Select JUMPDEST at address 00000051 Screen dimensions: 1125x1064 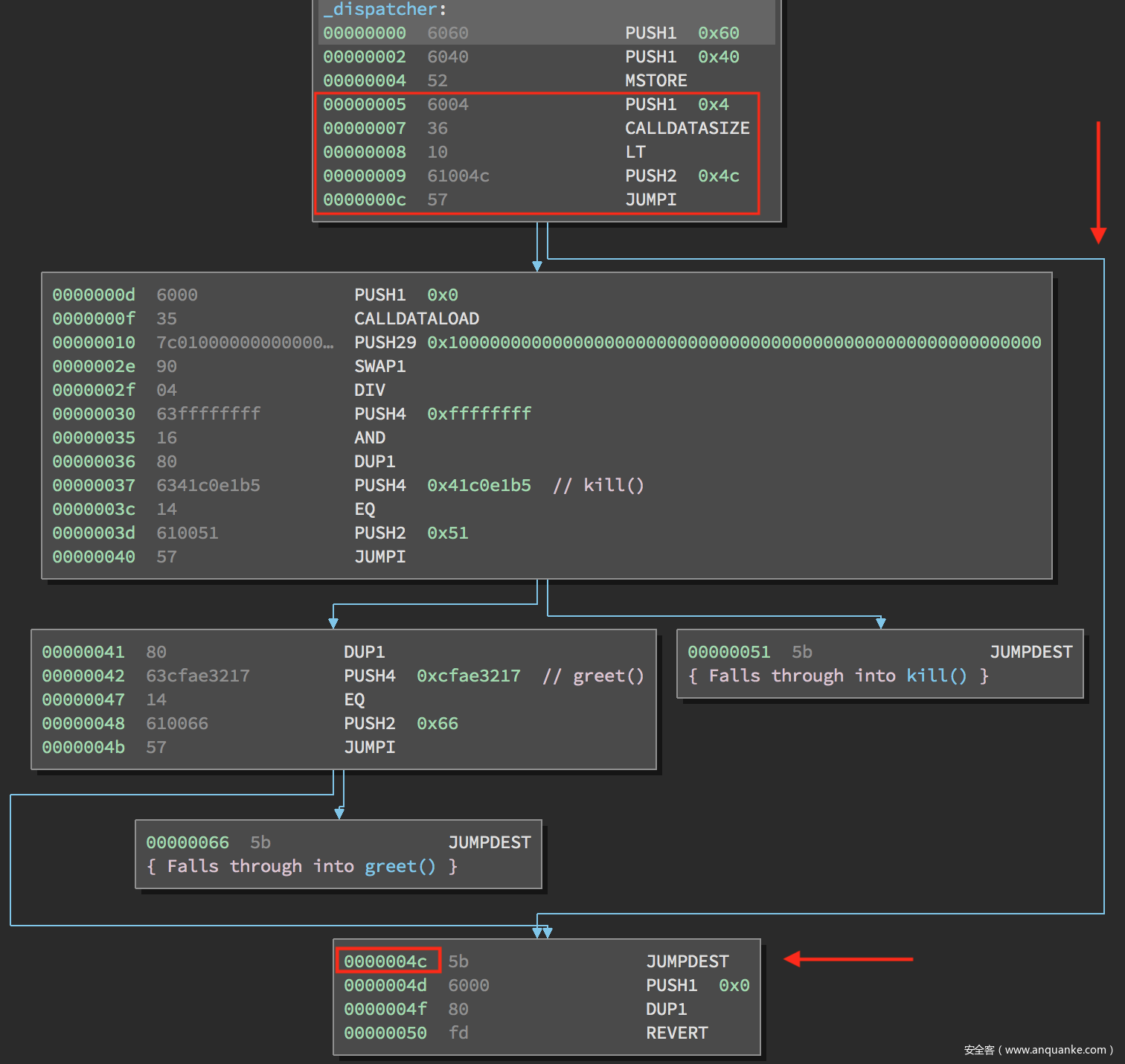click(1031, 652)
